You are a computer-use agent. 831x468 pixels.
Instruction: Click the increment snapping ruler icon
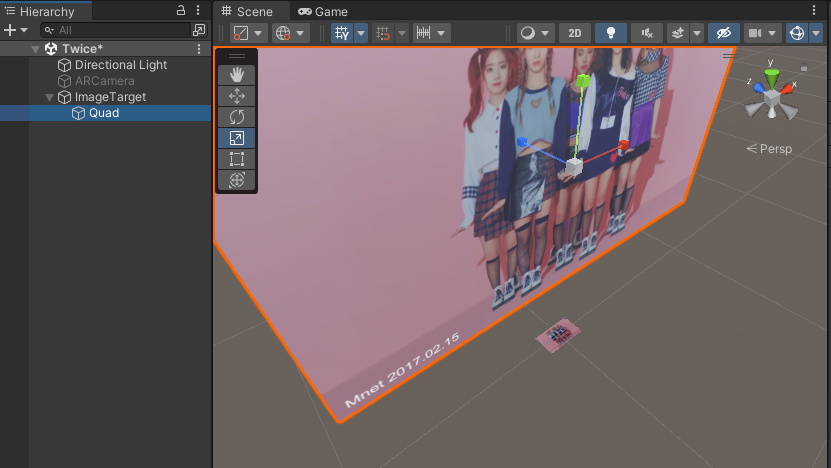[423, 33]
